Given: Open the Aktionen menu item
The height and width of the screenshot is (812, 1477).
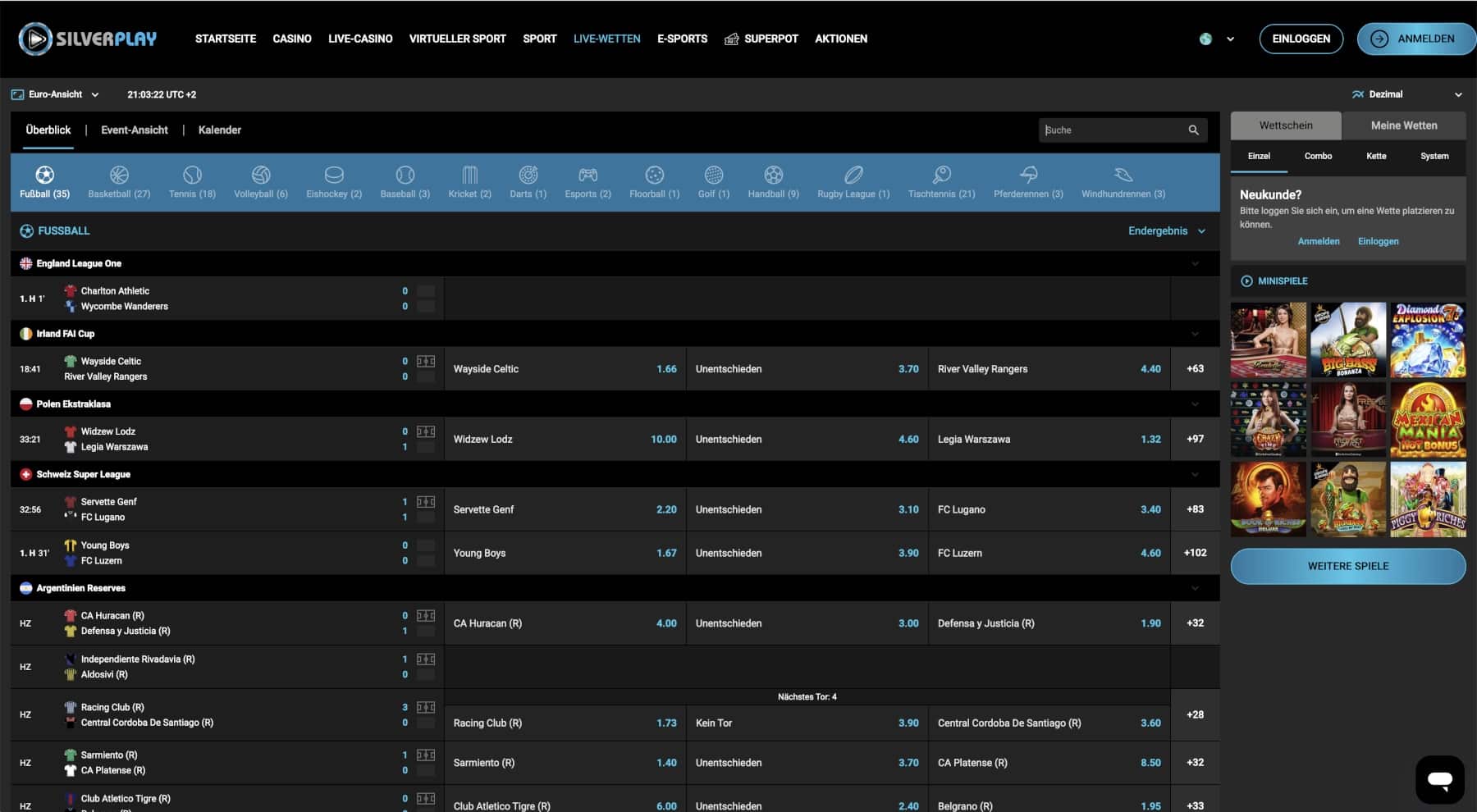Looking at the screenshot, I should pyautogui.click(x=841, y=39).
